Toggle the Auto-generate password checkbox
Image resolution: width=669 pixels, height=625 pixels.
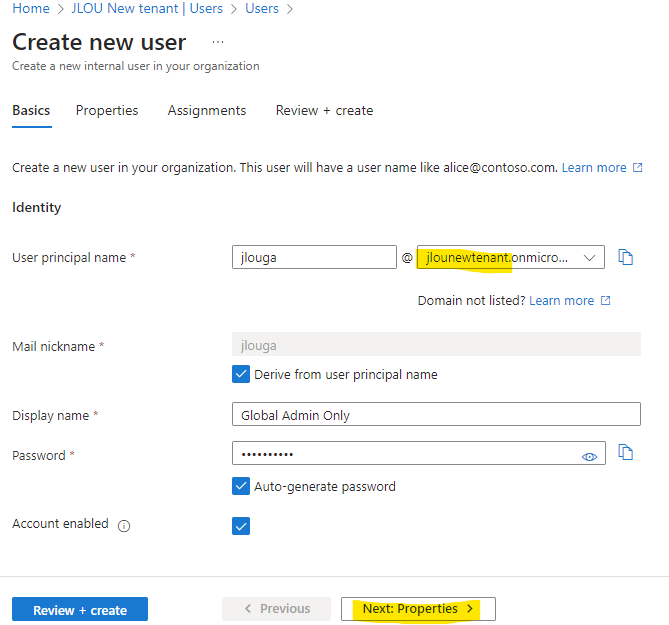(241, 486)
